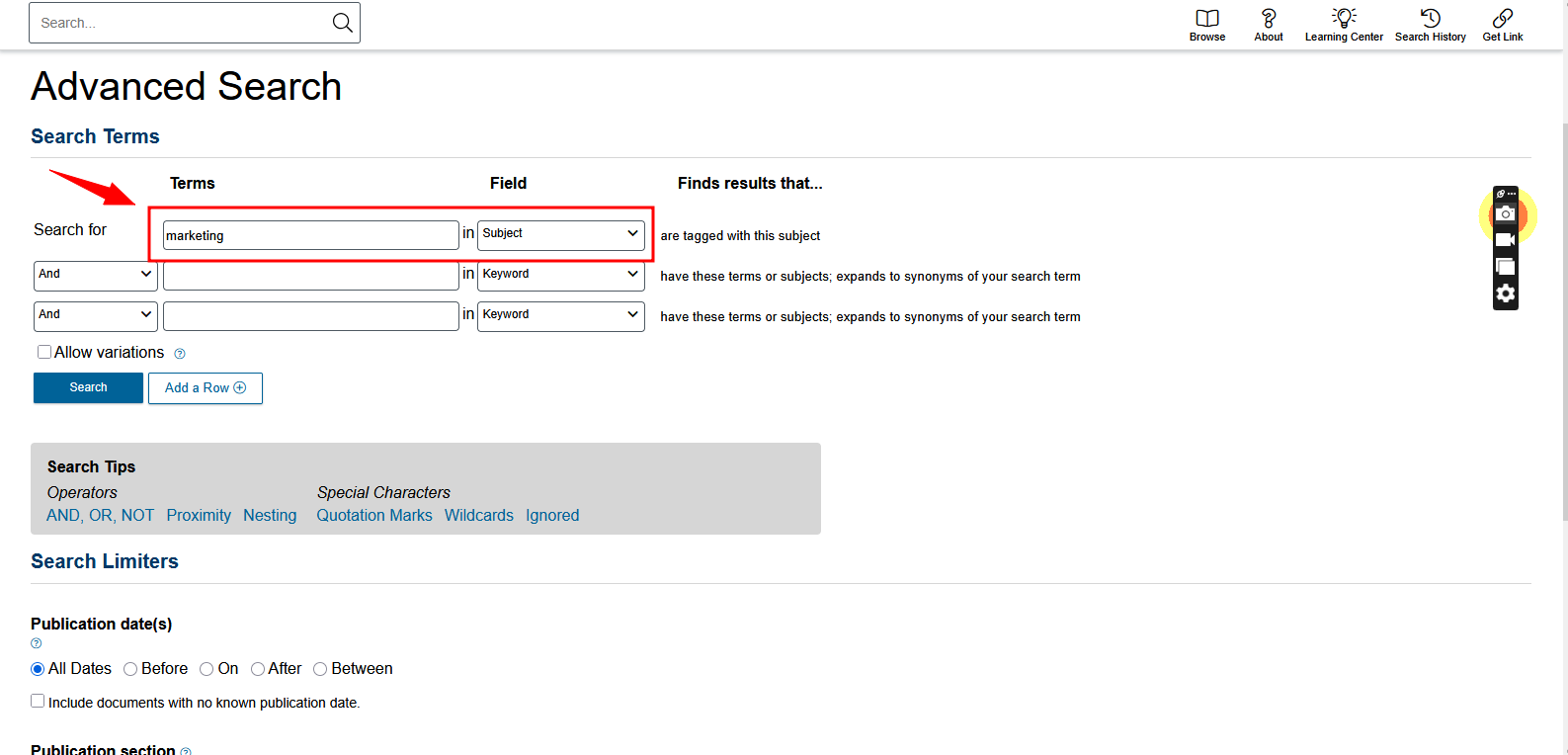Open the Subject field dropdown
1568x755 pixels.
560,234
